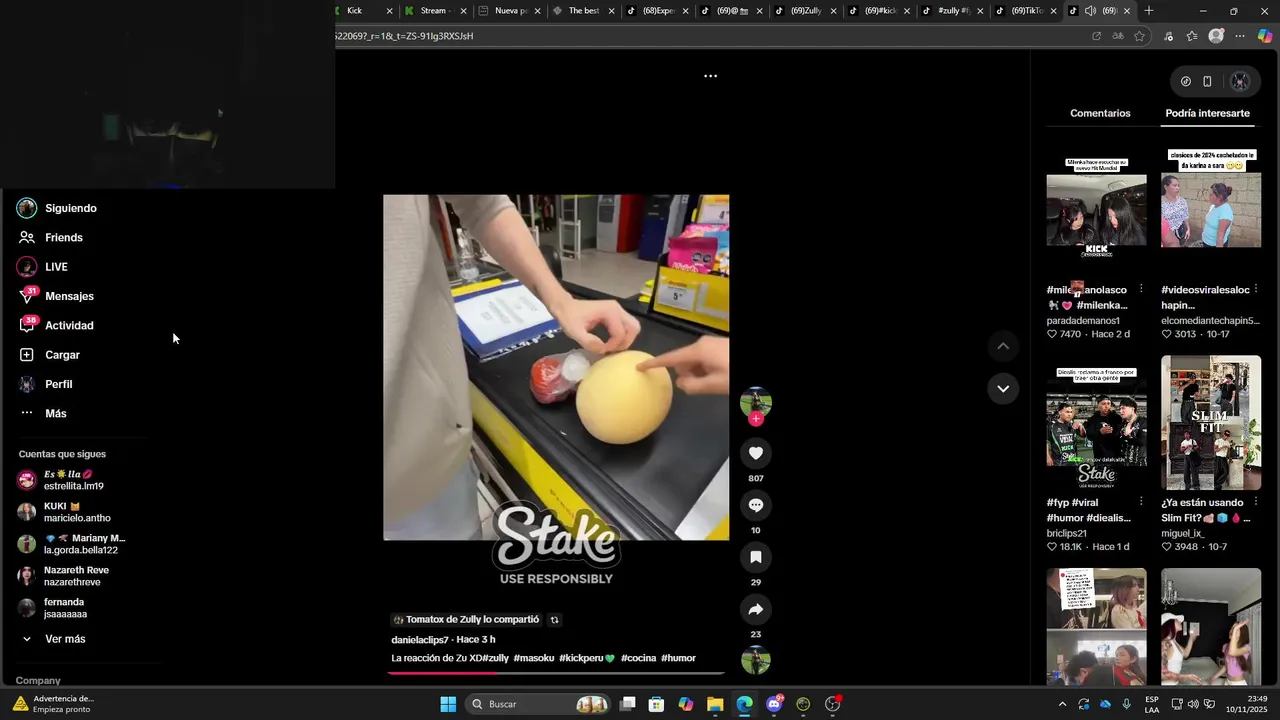This screenshot has height=720, width=1280.
Task: Show hidden system tray icons
Action: tap(1062, 704)
